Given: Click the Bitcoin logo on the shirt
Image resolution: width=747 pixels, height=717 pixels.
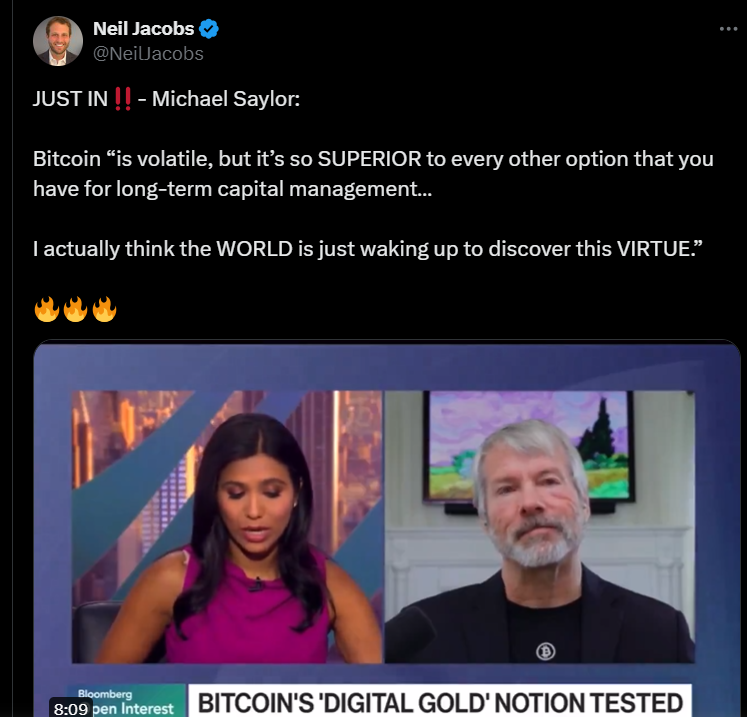Looking at the screenshot, I should (x=545, y=651).
